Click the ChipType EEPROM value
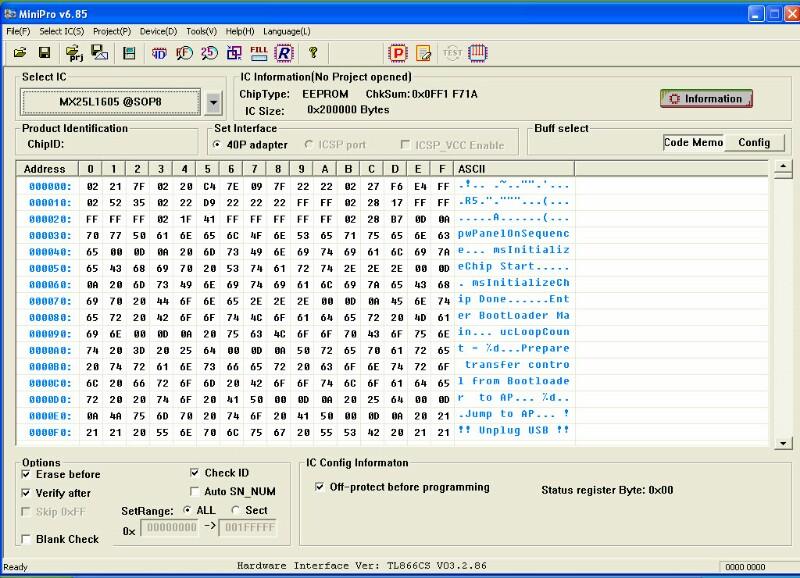 point(325,94)
